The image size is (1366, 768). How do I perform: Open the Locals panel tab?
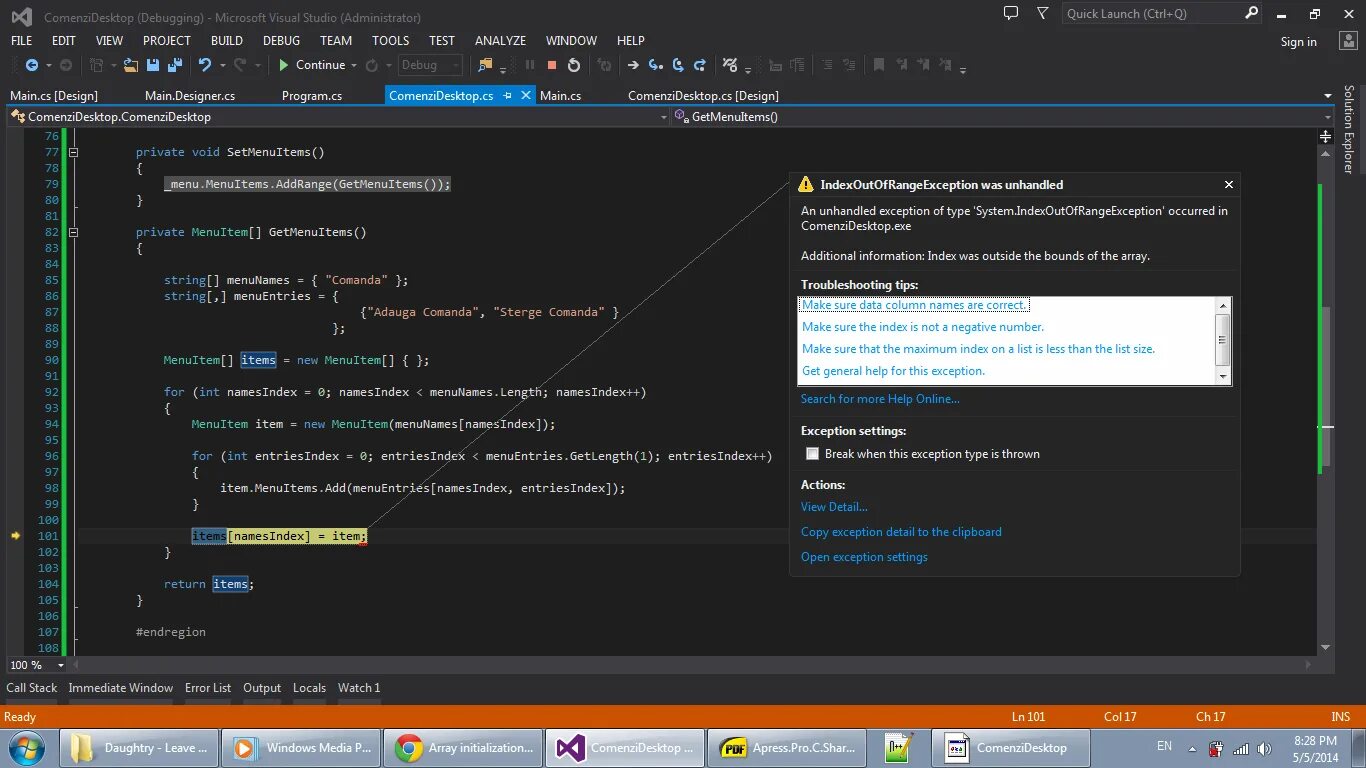click(x=309, y=688)
